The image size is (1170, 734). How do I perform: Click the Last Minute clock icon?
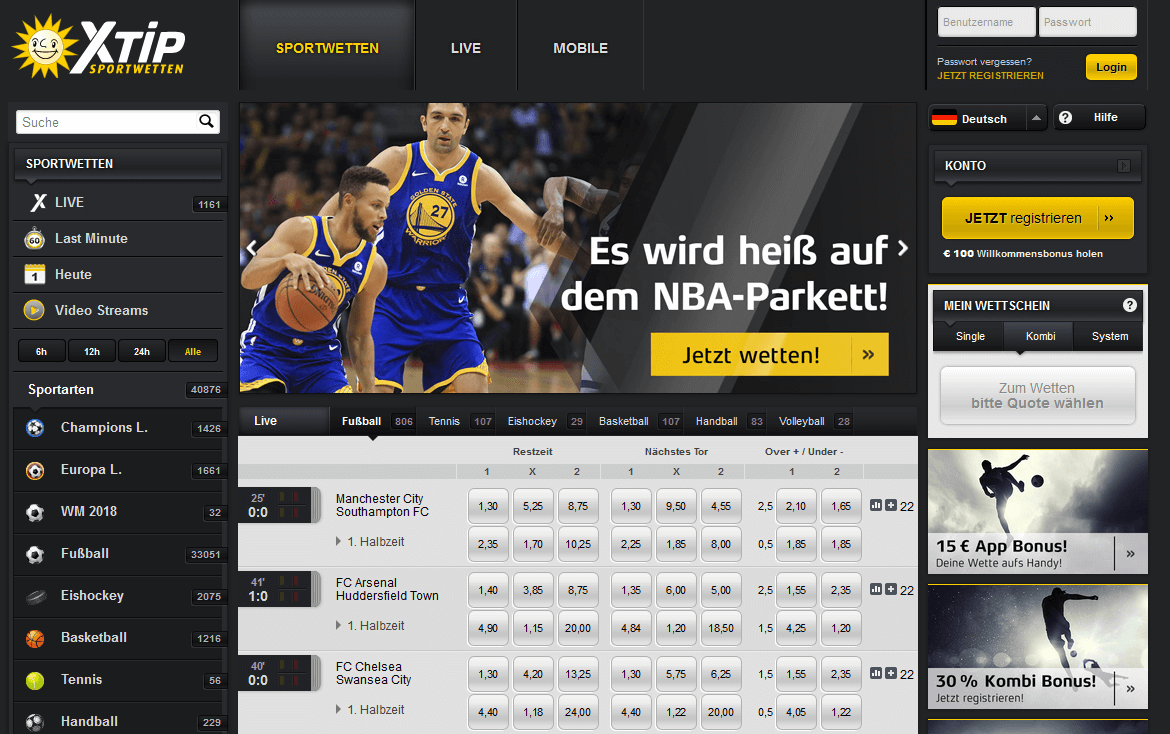(x=34, y=239)
